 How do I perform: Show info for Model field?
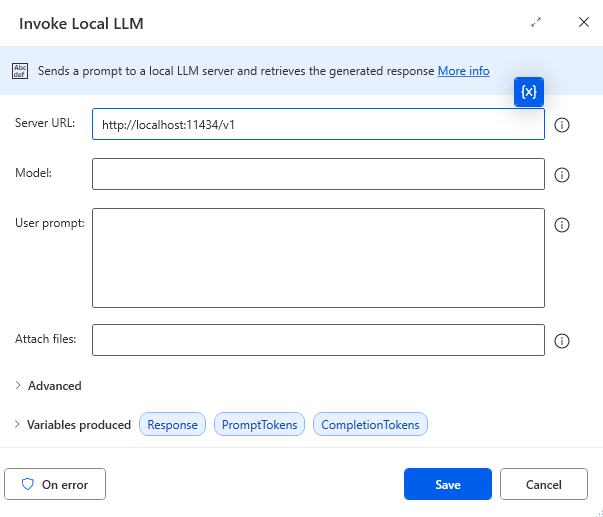coord(561,175)
